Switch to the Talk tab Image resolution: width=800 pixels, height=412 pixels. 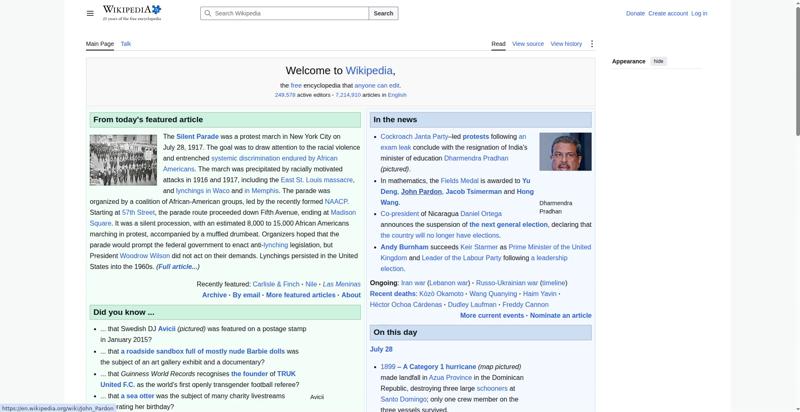126,44
